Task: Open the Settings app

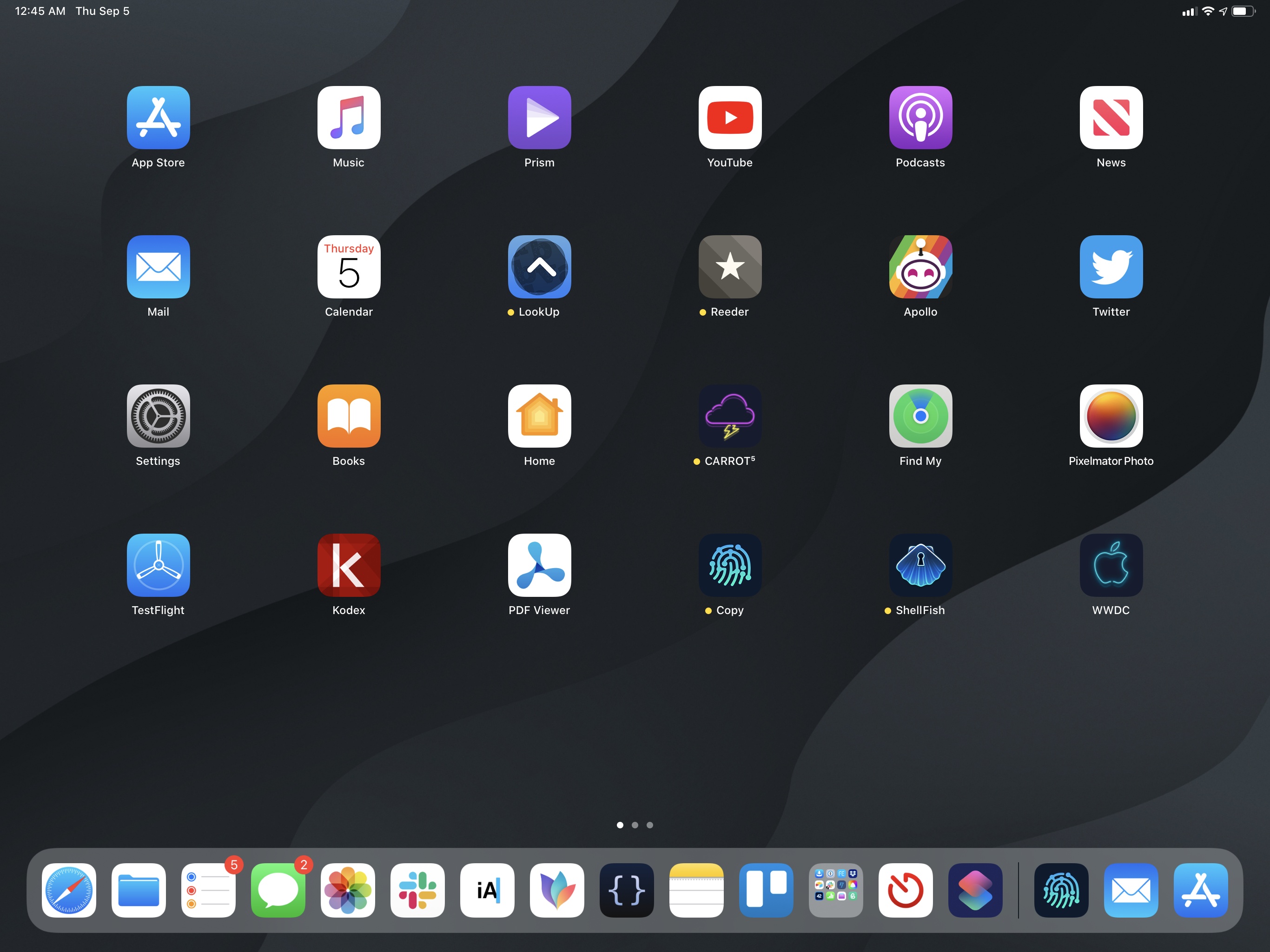Action: click(x=159, y=416)
